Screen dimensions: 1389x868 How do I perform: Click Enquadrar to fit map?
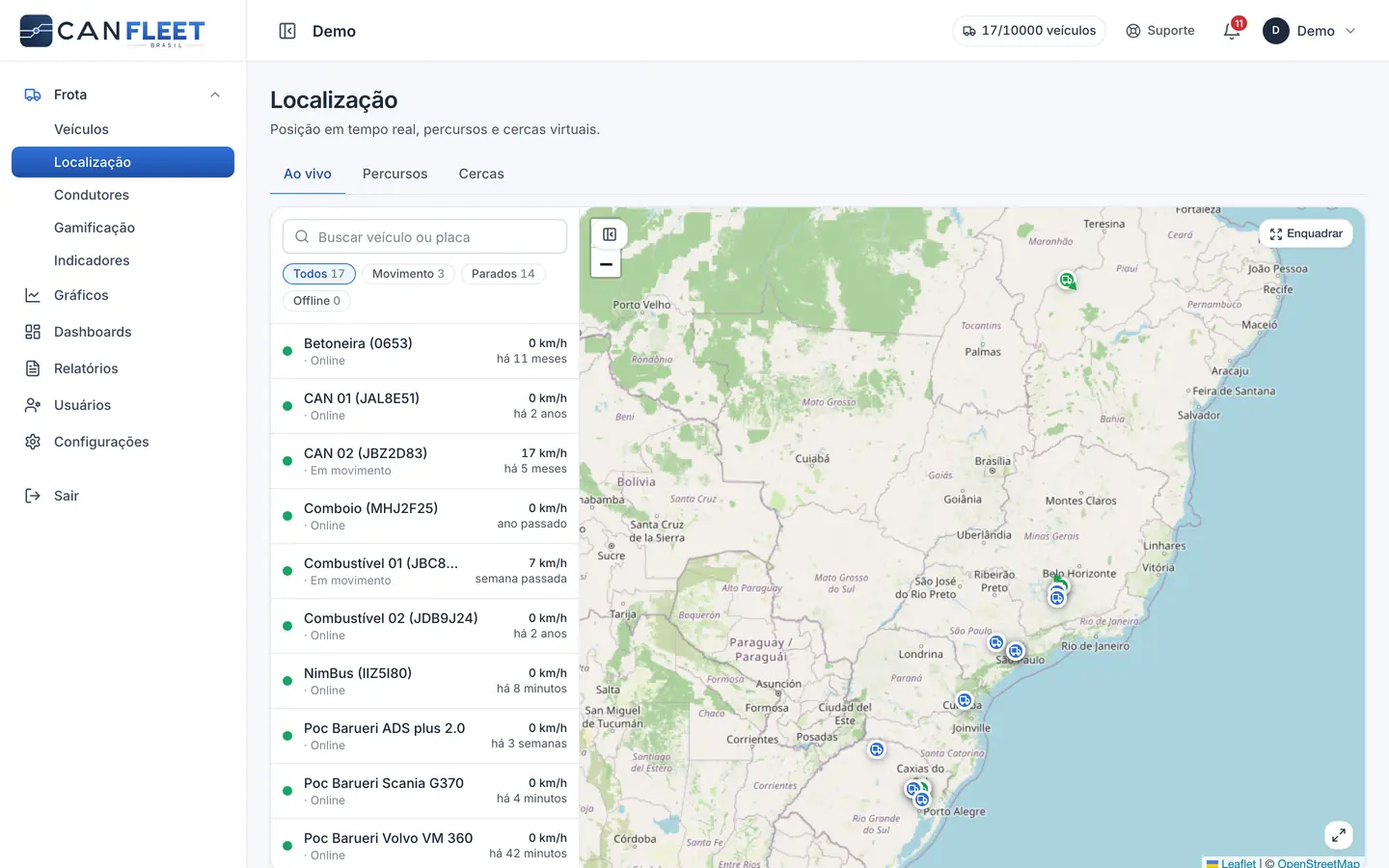pyautogui.click(x=1306, y=233)
